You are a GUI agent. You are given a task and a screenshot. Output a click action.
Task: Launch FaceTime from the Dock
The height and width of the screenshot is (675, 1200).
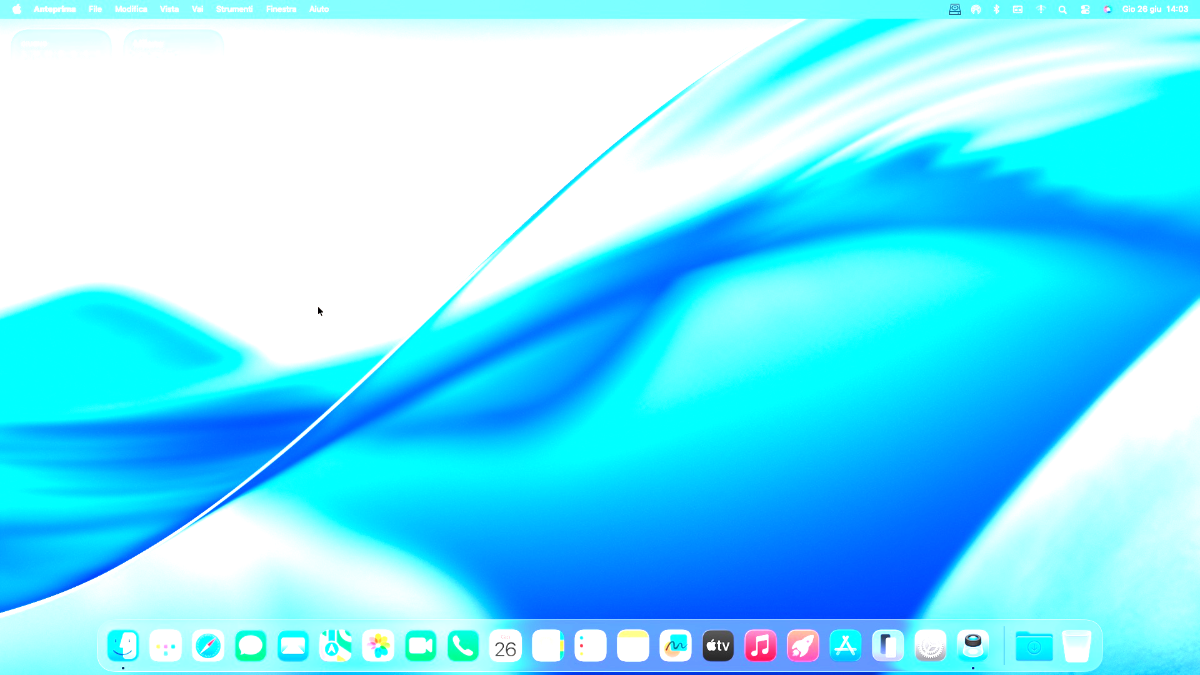coord(421,646)
